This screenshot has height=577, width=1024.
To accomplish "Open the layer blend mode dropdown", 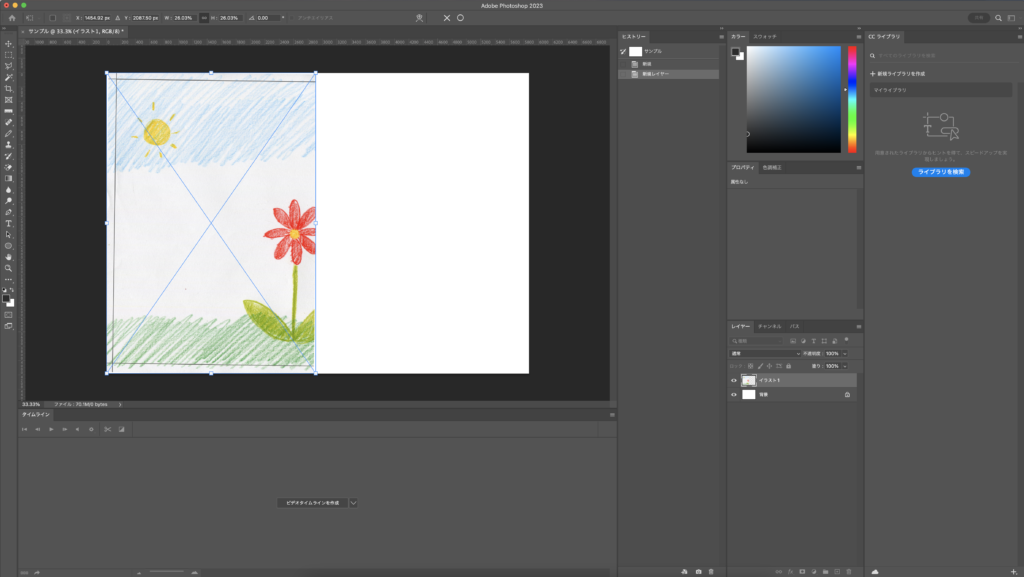I will pos(765,353).
